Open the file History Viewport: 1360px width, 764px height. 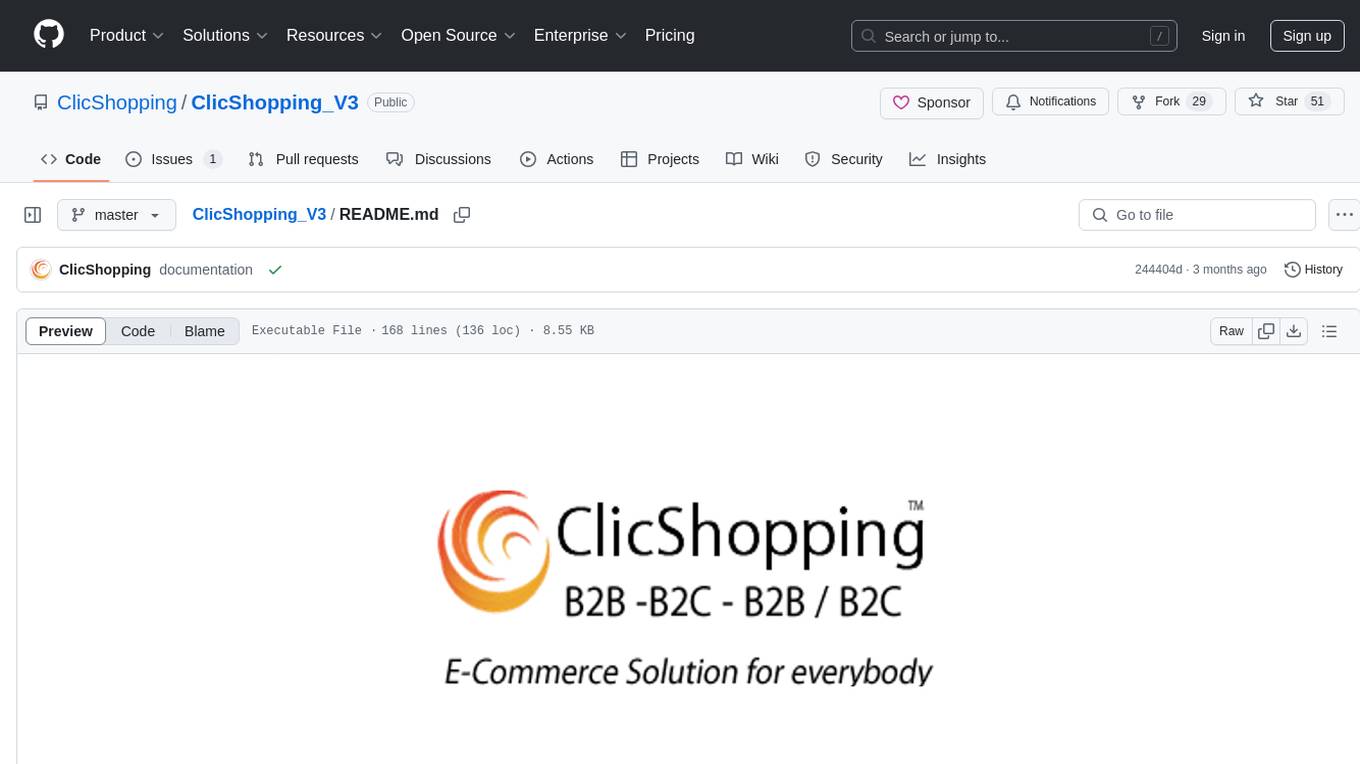click(x=1313, y=270)
